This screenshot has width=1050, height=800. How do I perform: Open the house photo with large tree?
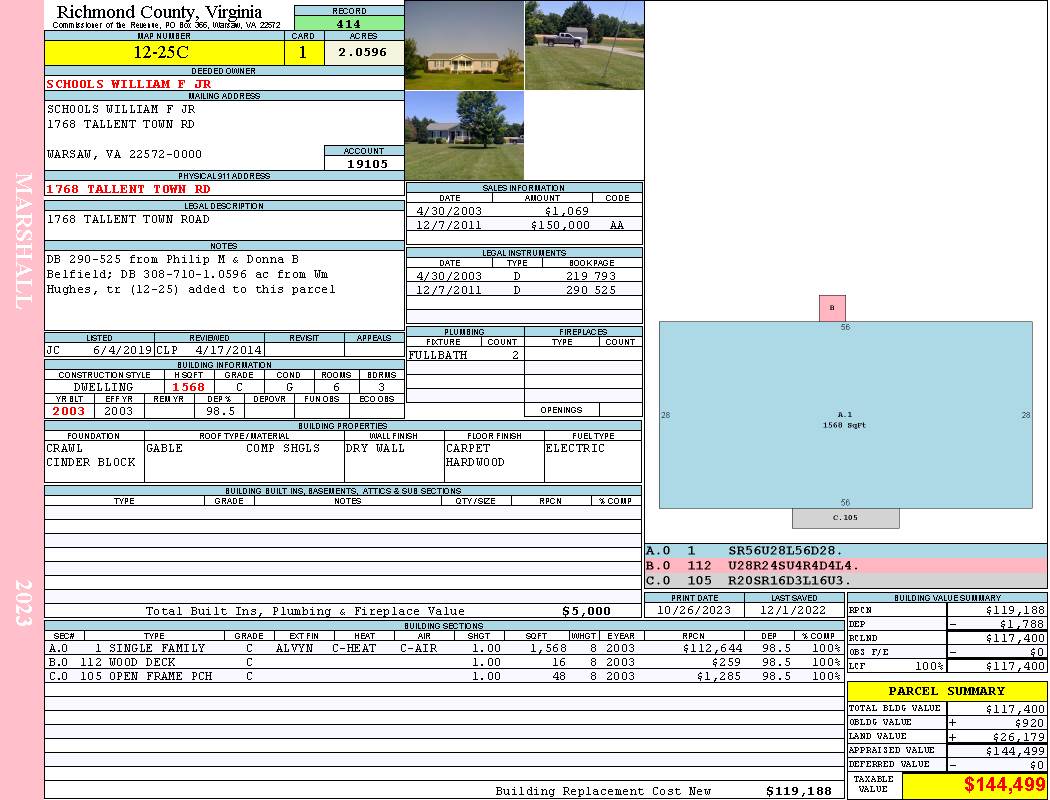[x=464, y=136]
